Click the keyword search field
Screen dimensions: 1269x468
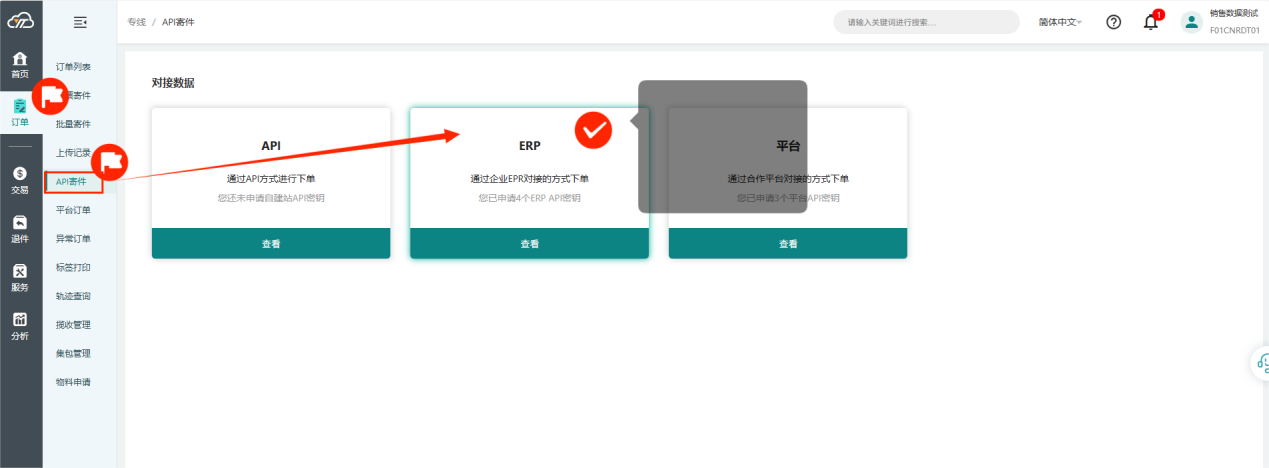[x=926, y=22]
